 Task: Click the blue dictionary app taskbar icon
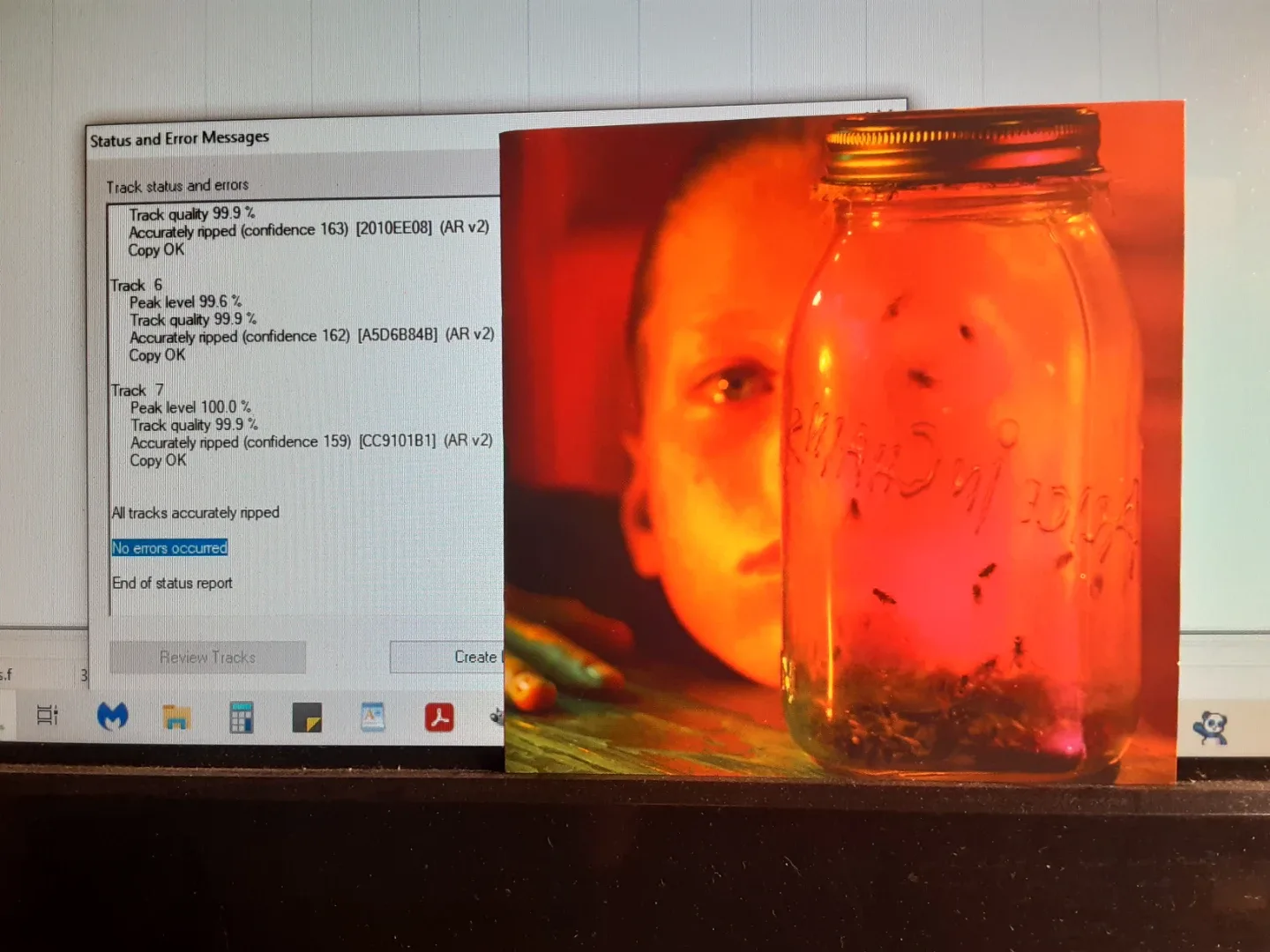[x=371, y=717]
